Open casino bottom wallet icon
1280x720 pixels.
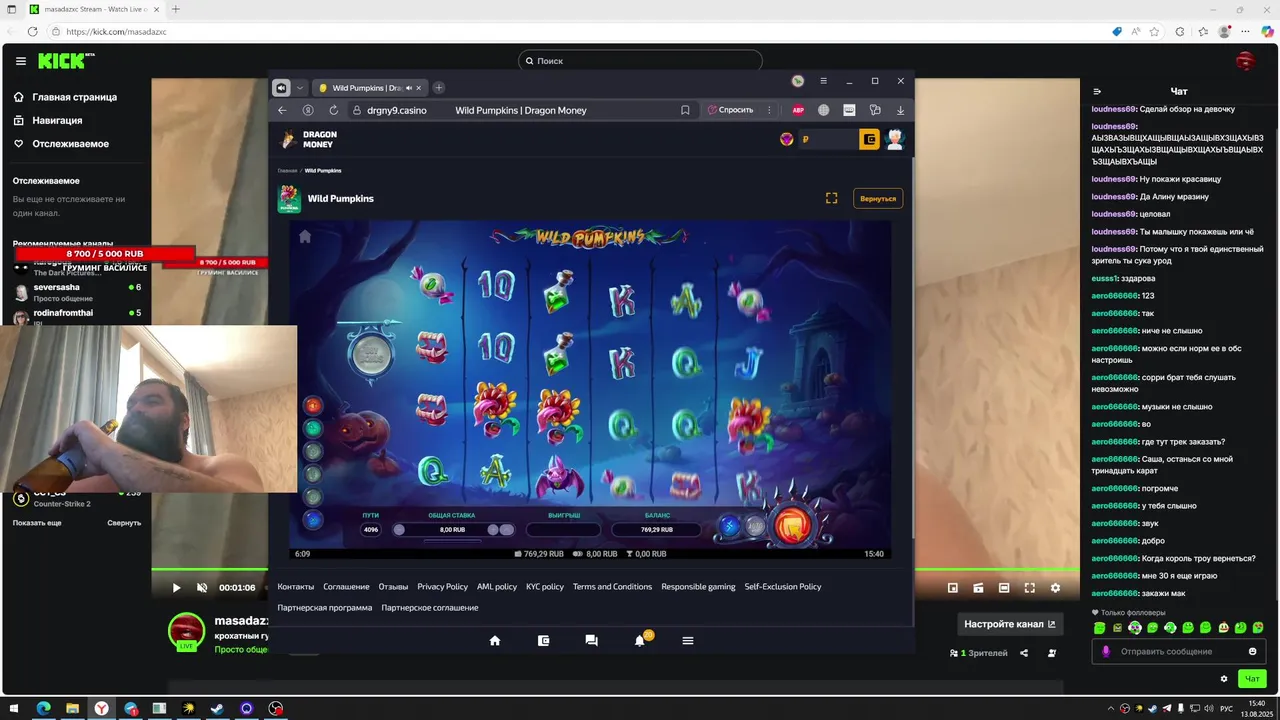(543, 641)
